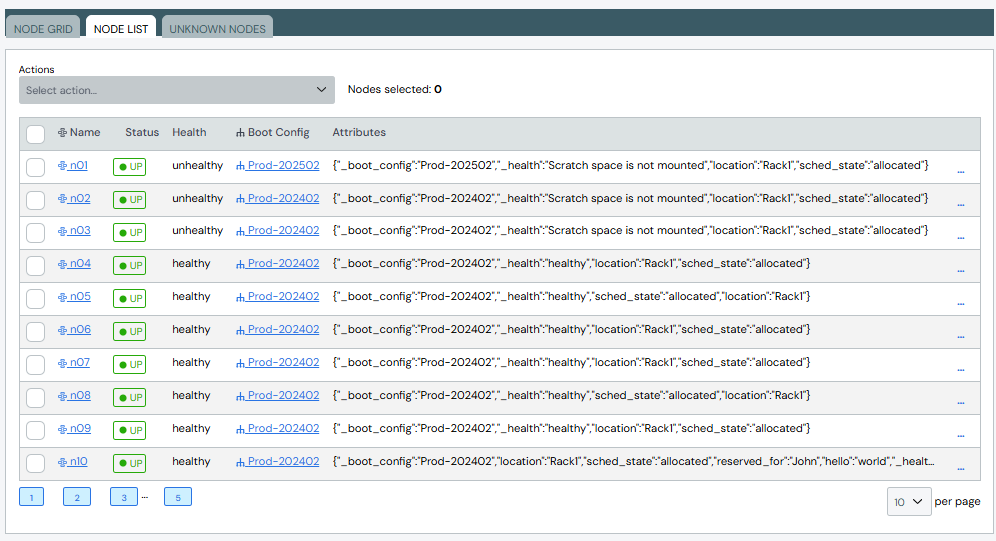Jump to page 5 of results

(x=177, y=497)
